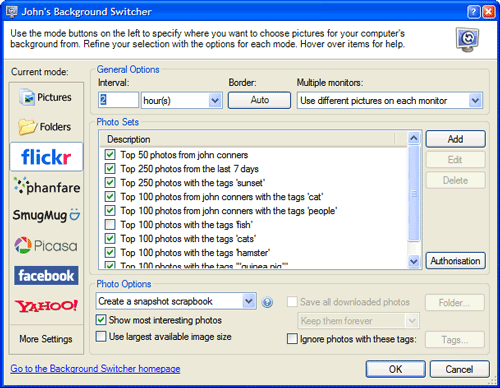Check the 'fish' tags photo set
500x388 pixels.
110,225
